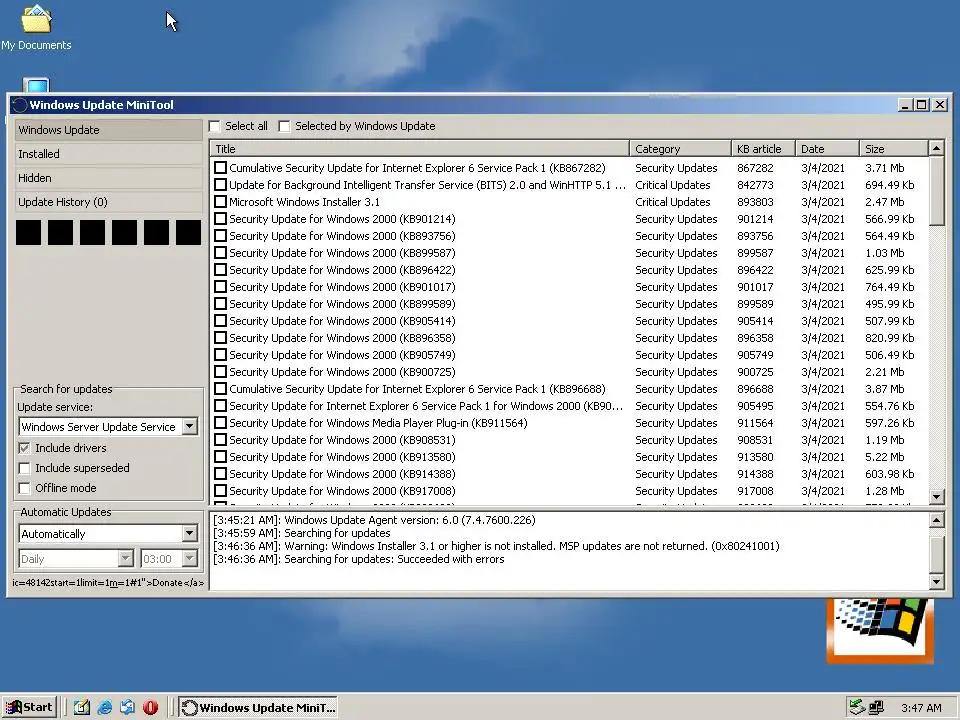This screenshot has height=720, width=960.
Task: Click the taskbar clock showing 3:47 AM
Action: [921, 708]
